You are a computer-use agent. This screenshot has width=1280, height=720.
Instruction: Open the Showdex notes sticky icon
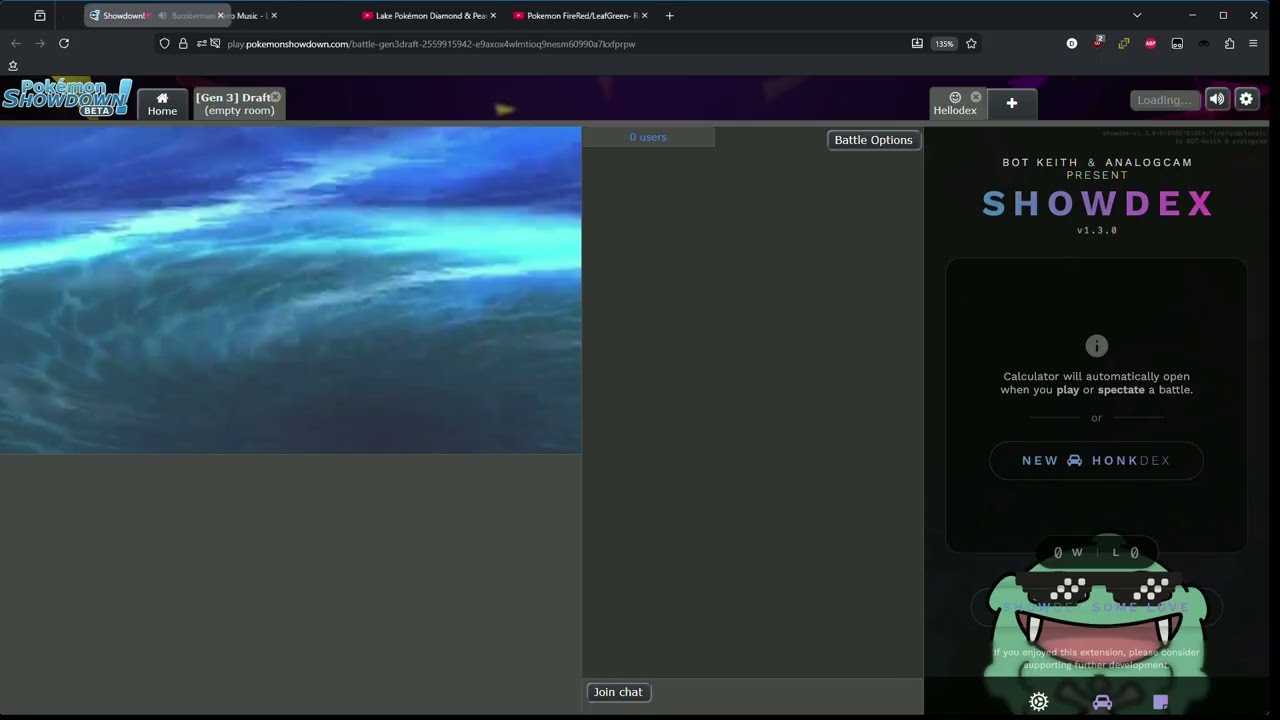1161,702
